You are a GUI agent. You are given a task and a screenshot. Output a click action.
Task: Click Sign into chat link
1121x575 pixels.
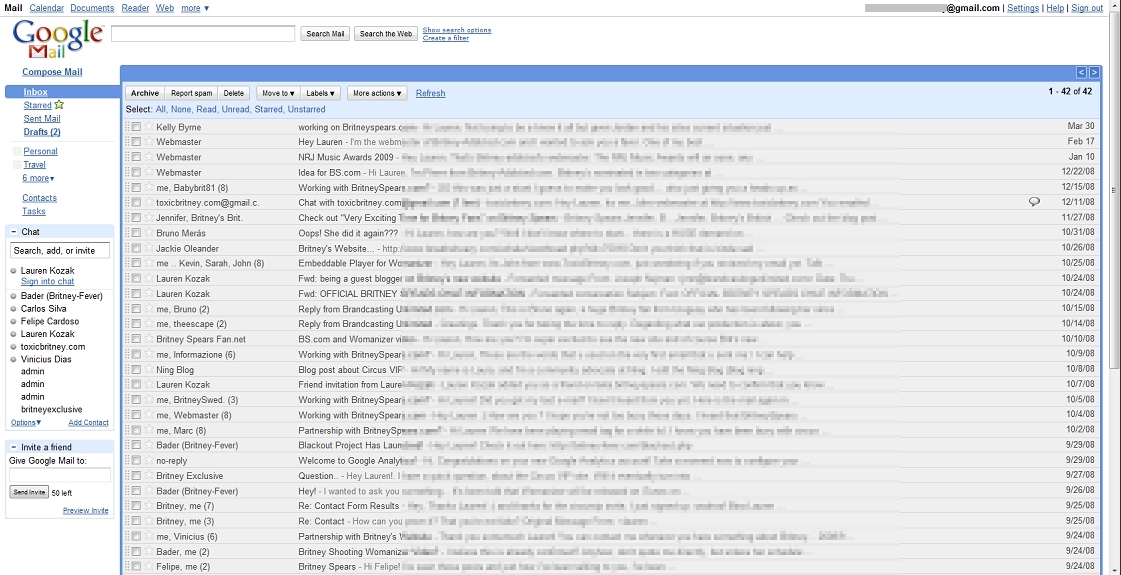pos(48,281)
